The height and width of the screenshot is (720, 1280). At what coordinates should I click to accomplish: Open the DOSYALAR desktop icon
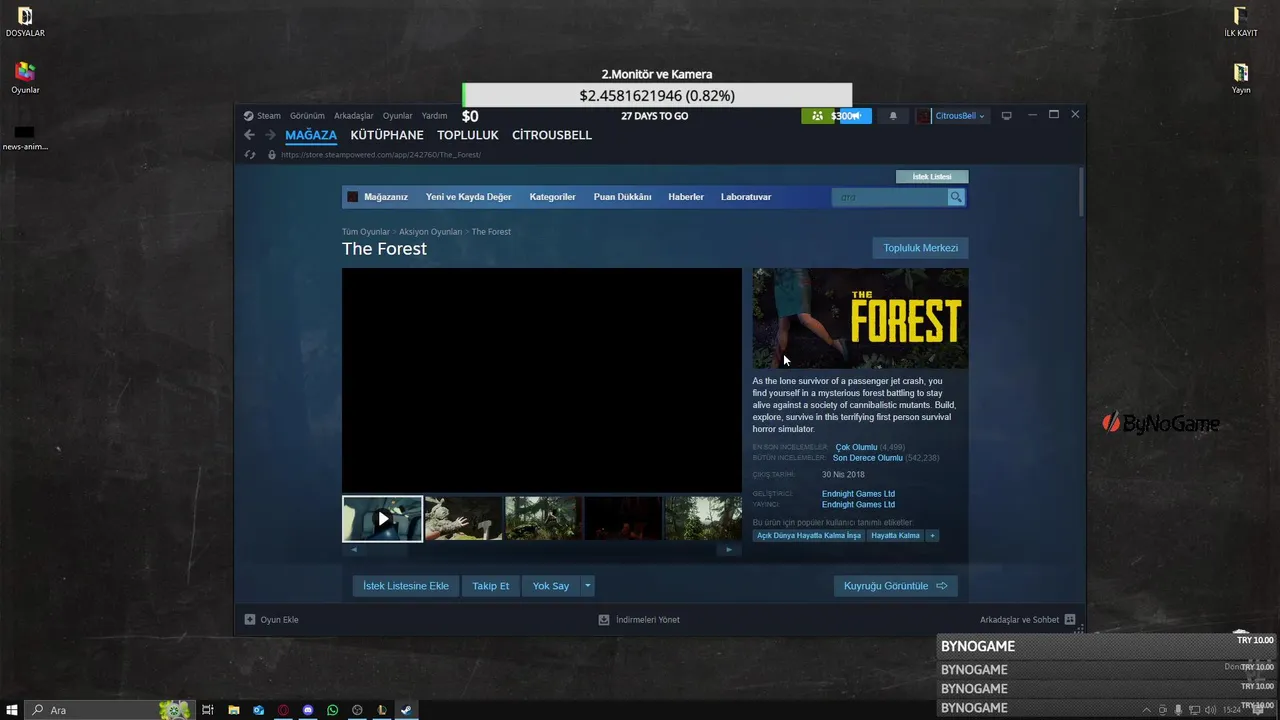(x=25, y=21)
